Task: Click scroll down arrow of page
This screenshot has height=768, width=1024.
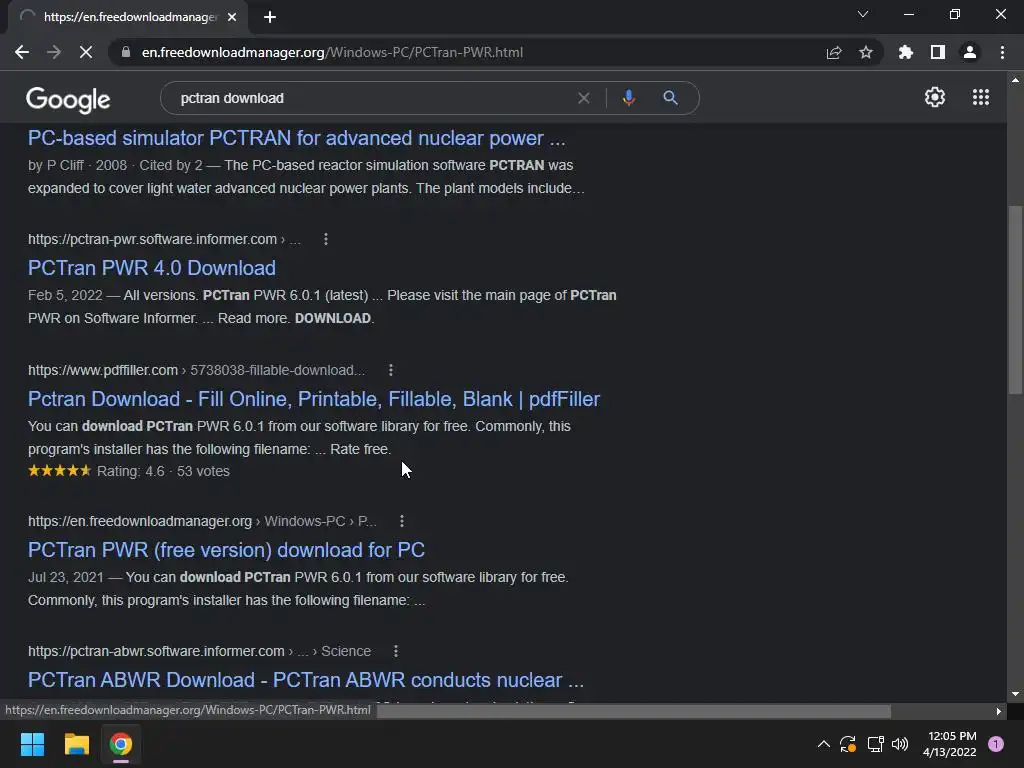Action: (1015, 694)
